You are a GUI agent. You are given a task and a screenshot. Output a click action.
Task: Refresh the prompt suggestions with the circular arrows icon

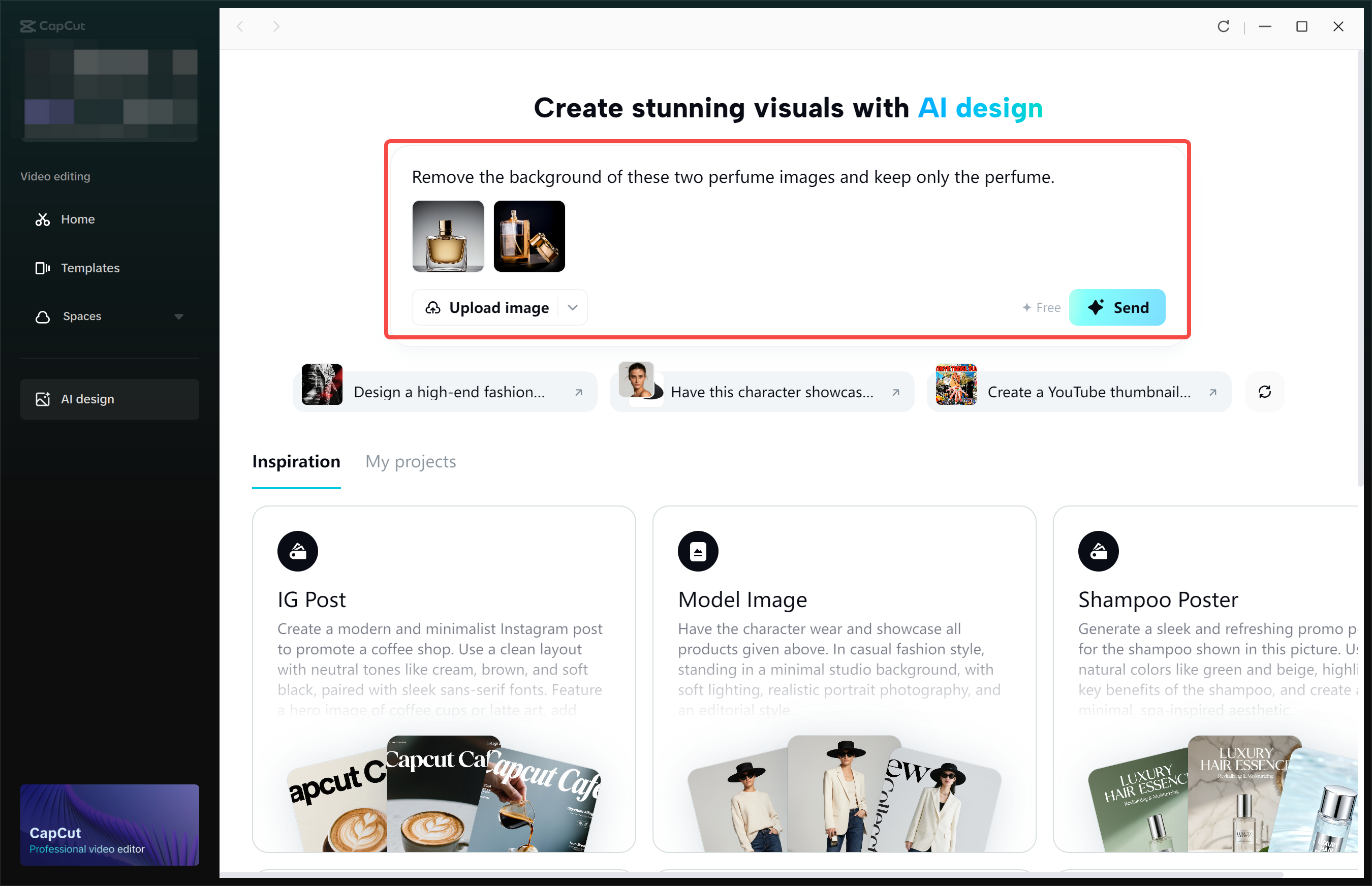coord(1264,392)
